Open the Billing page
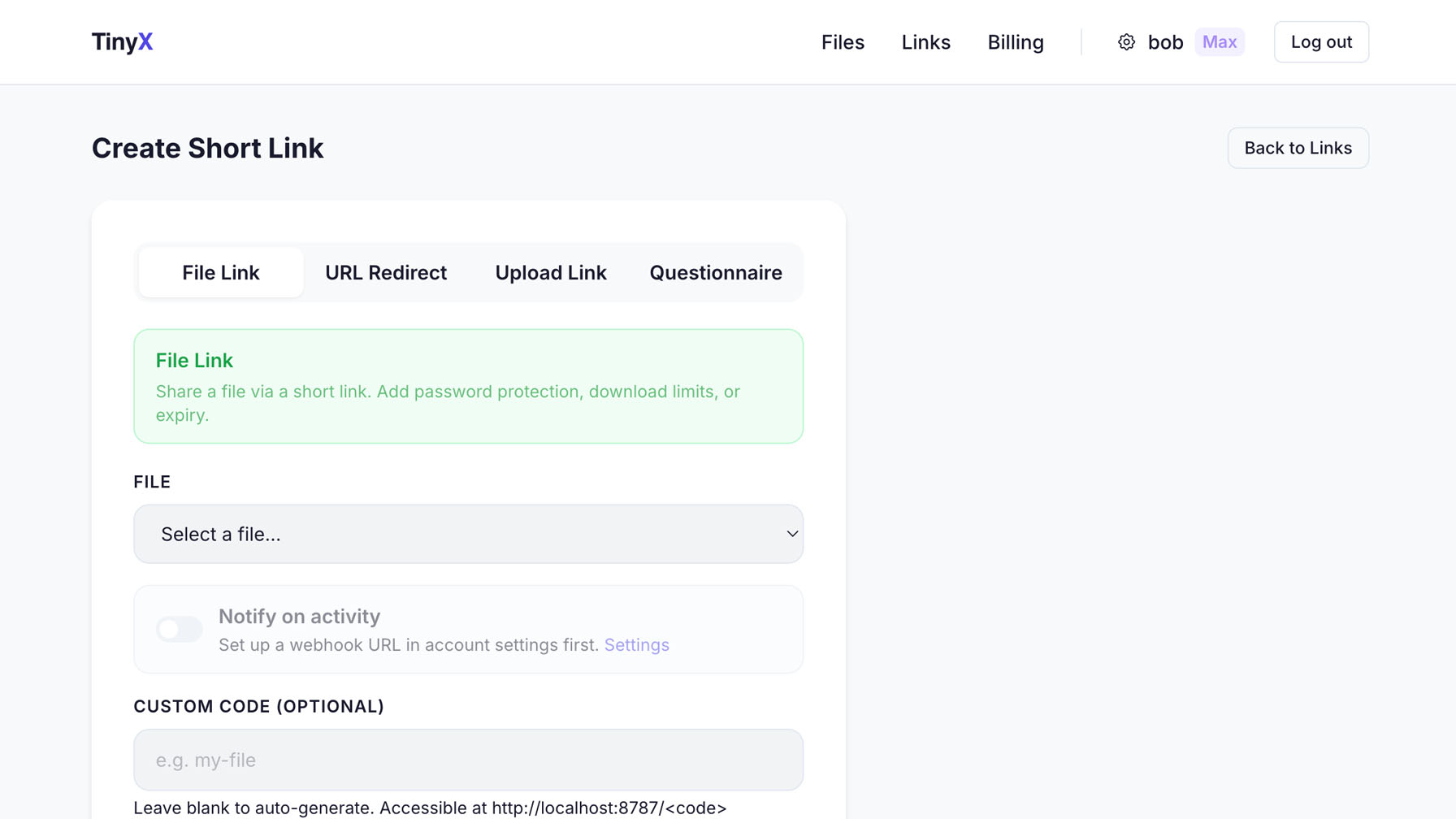Screen dimensions: 1456x819 1016,41
